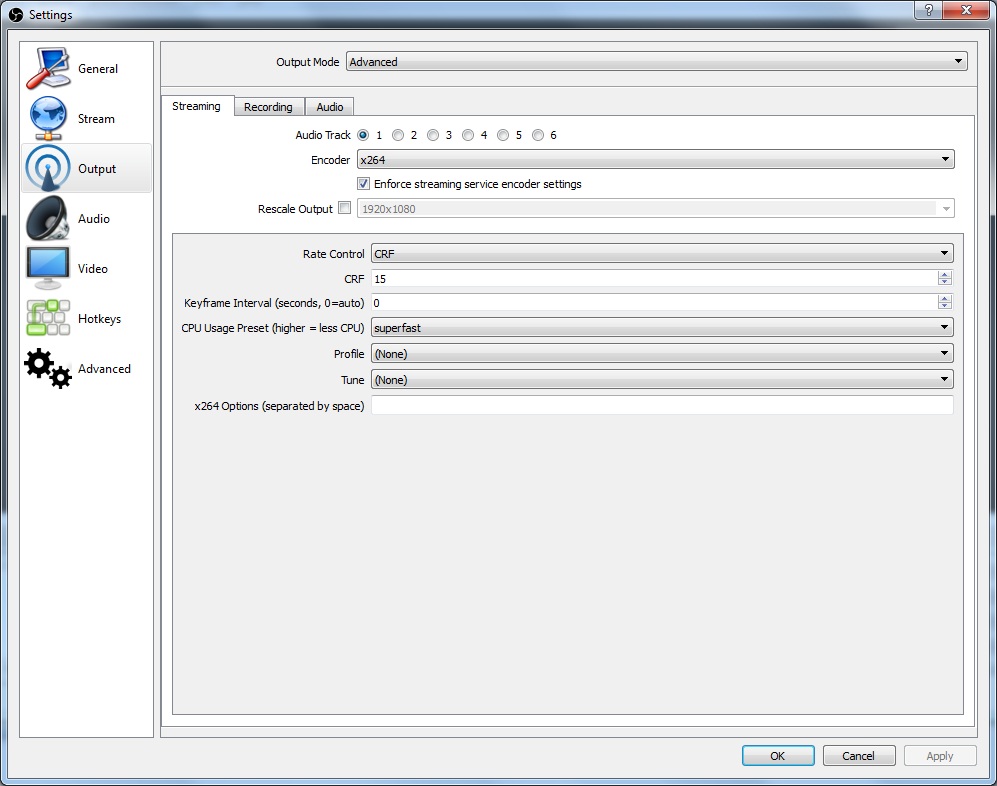The height and width of the screenshot is (786, 997).
Task: Open the Rate Control dropdown
Action: coord(662,253)
